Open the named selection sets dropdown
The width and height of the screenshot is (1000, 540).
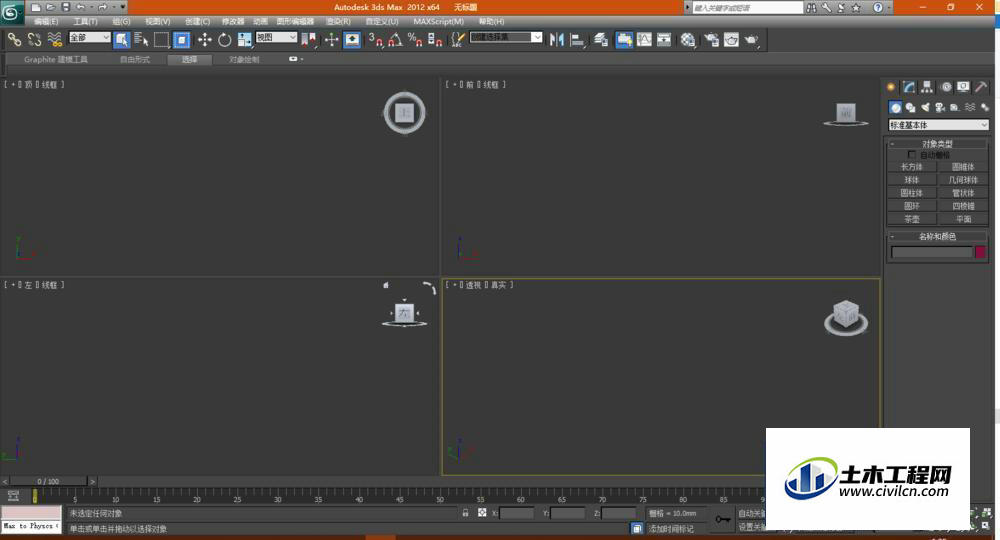[506, 38]
